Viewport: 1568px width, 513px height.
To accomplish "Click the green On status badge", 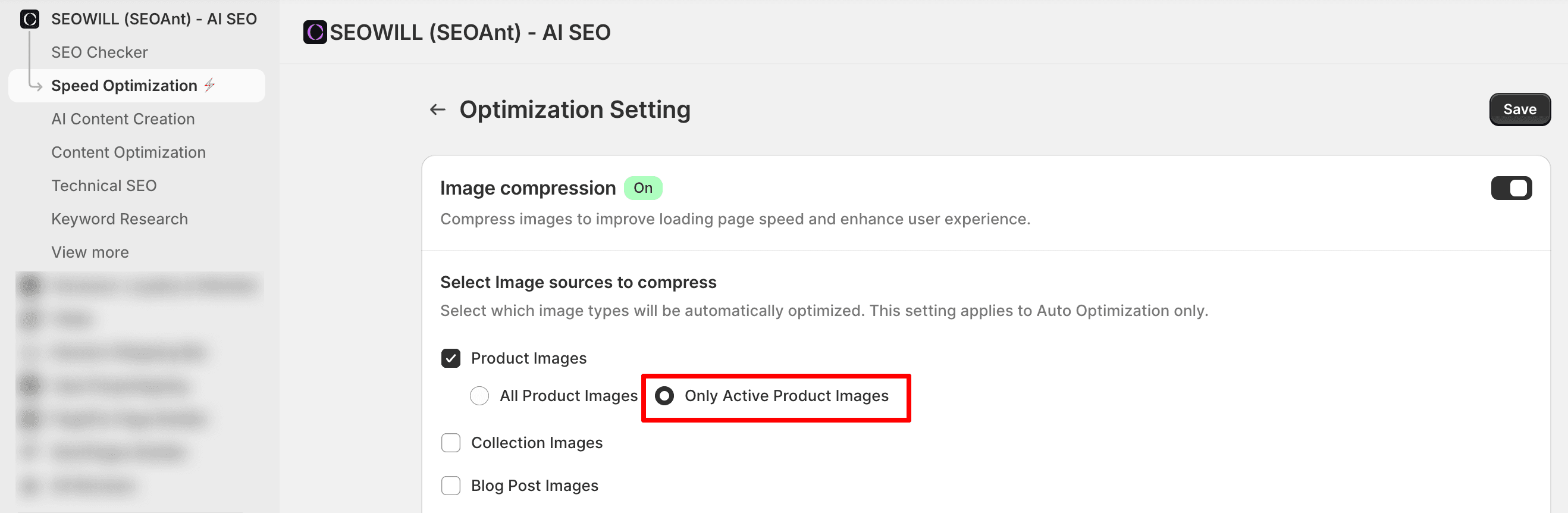I will pos(643,188).
